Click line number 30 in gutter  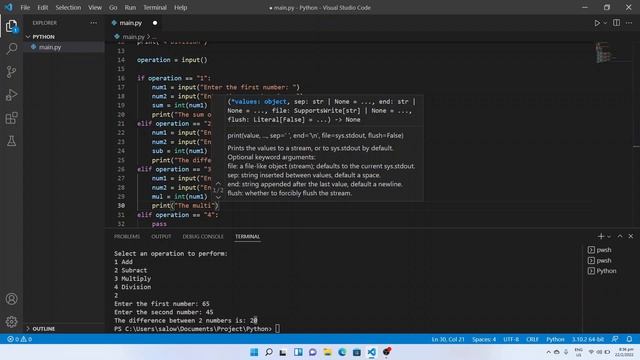(121, 206)
